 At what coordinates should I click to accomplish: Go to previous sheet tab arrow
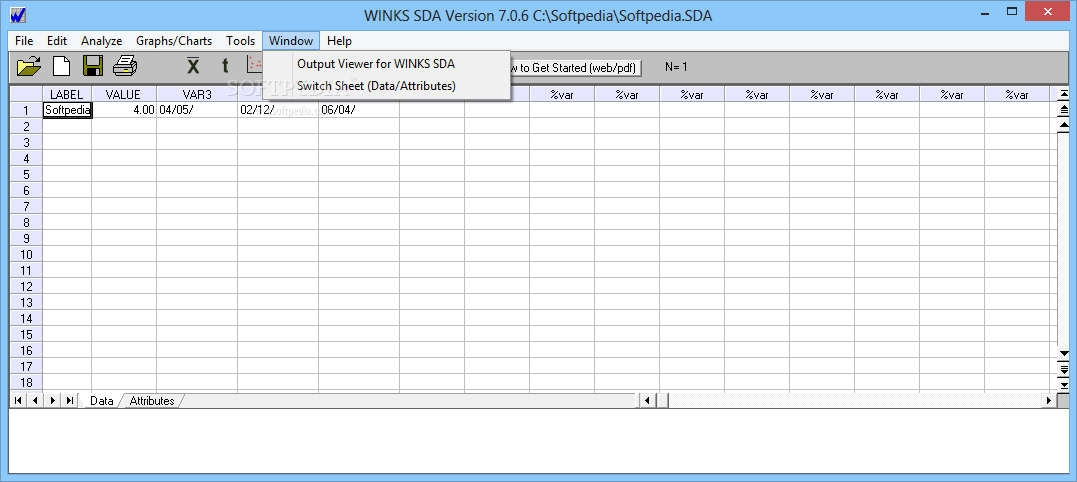[35, 400]
